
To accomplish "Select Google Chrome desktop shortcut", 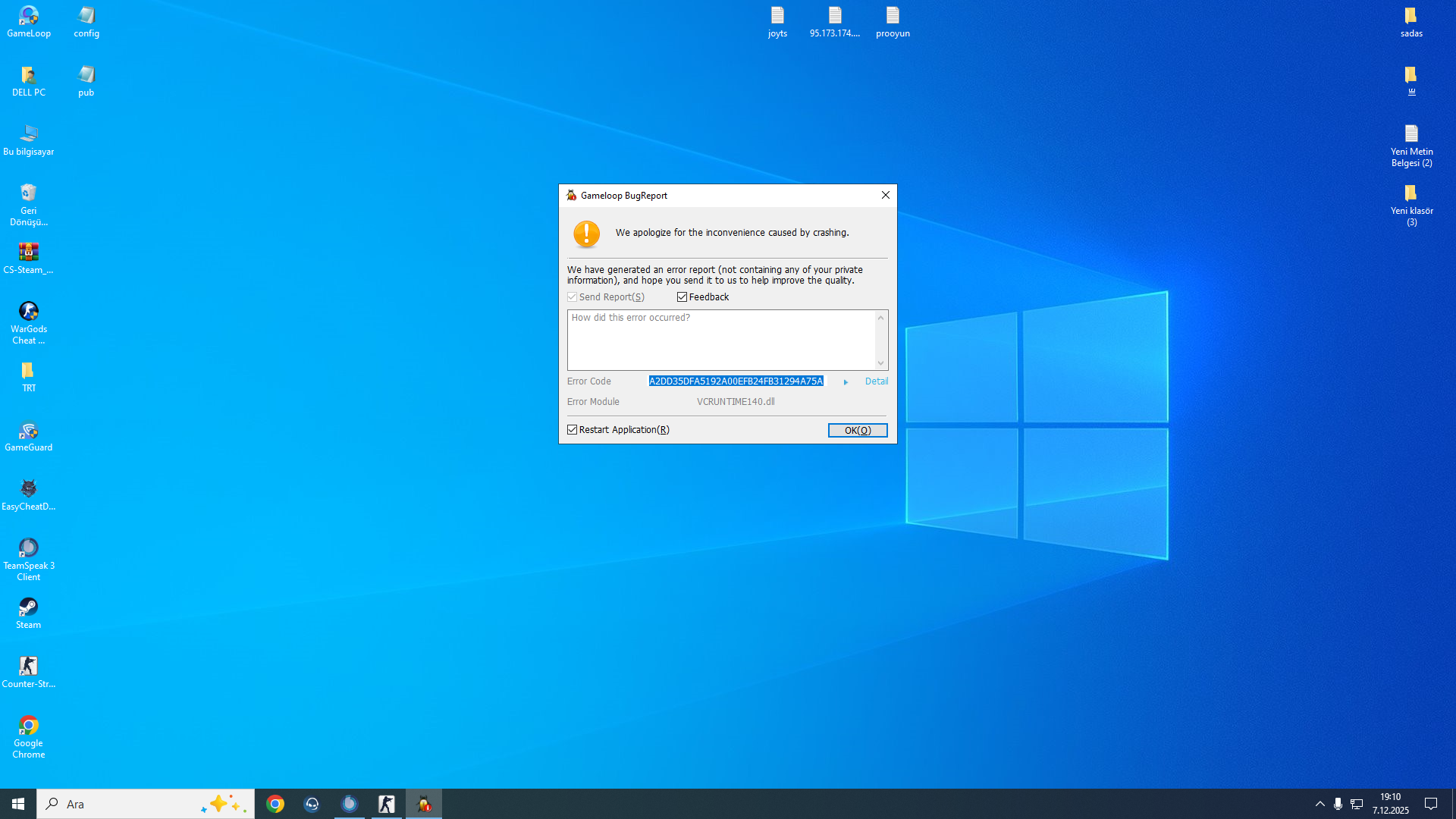I will (29, 736).
